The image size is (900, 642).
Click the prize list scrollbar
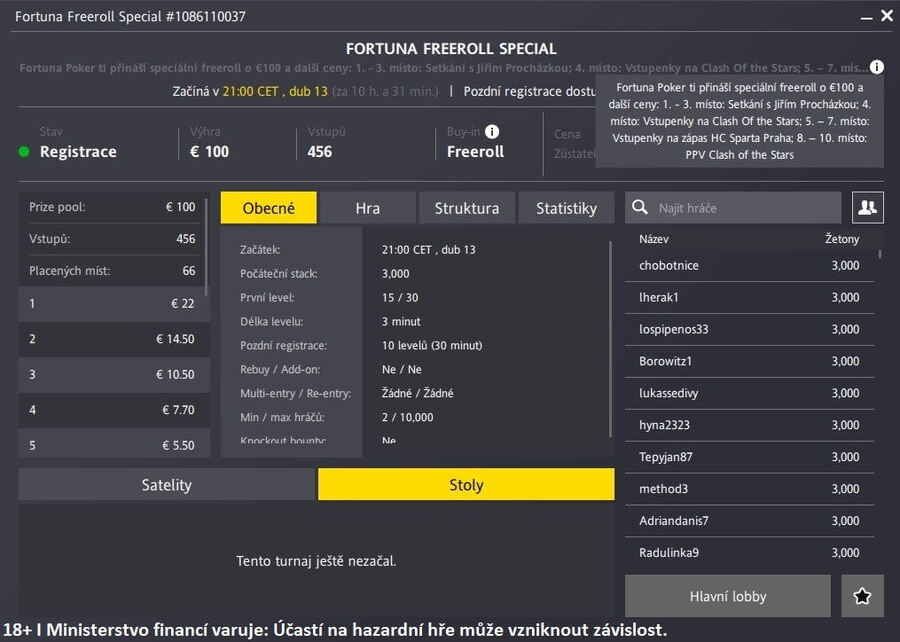[206, 247]
